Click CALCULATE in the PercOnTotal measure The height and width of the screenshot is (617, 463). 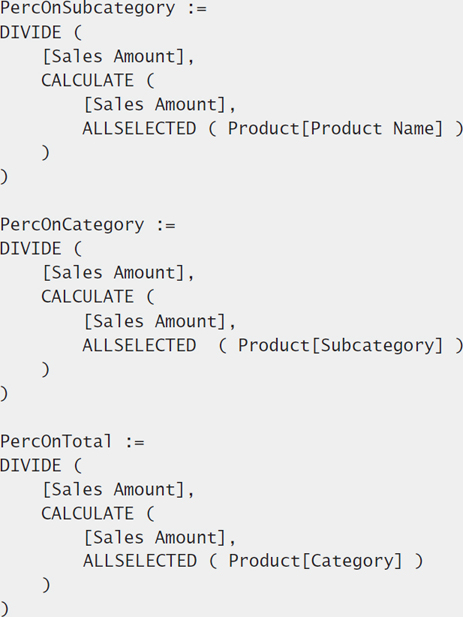87,514
